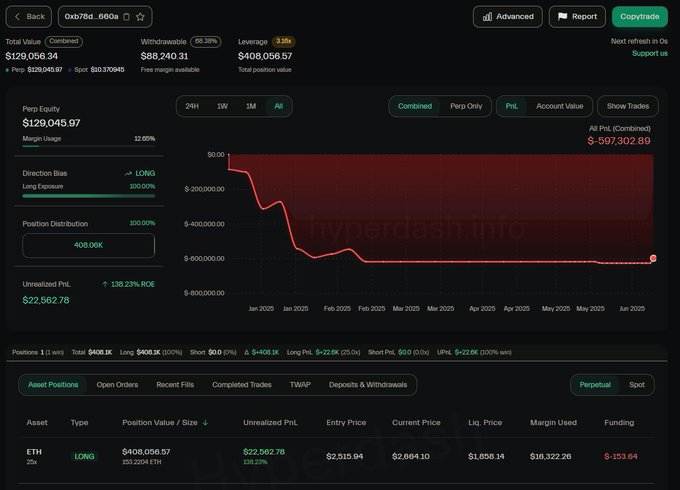
Task: Click the Liq. Price column header
Action: pos(485,422)
